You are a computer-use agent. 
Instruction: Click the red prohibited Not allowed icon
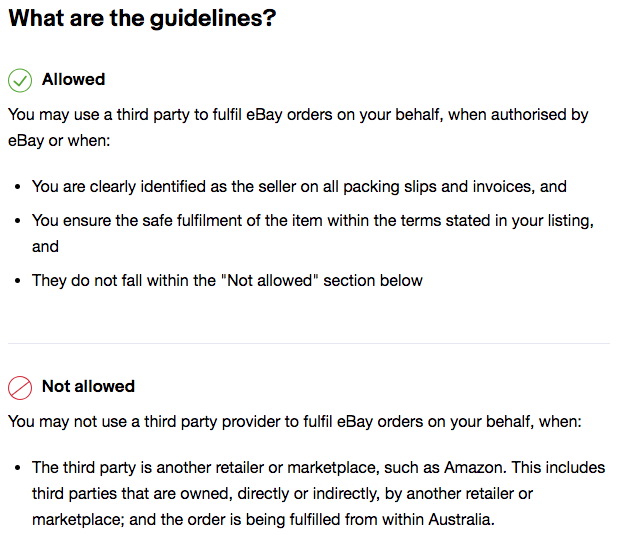[x=20, y=387]
